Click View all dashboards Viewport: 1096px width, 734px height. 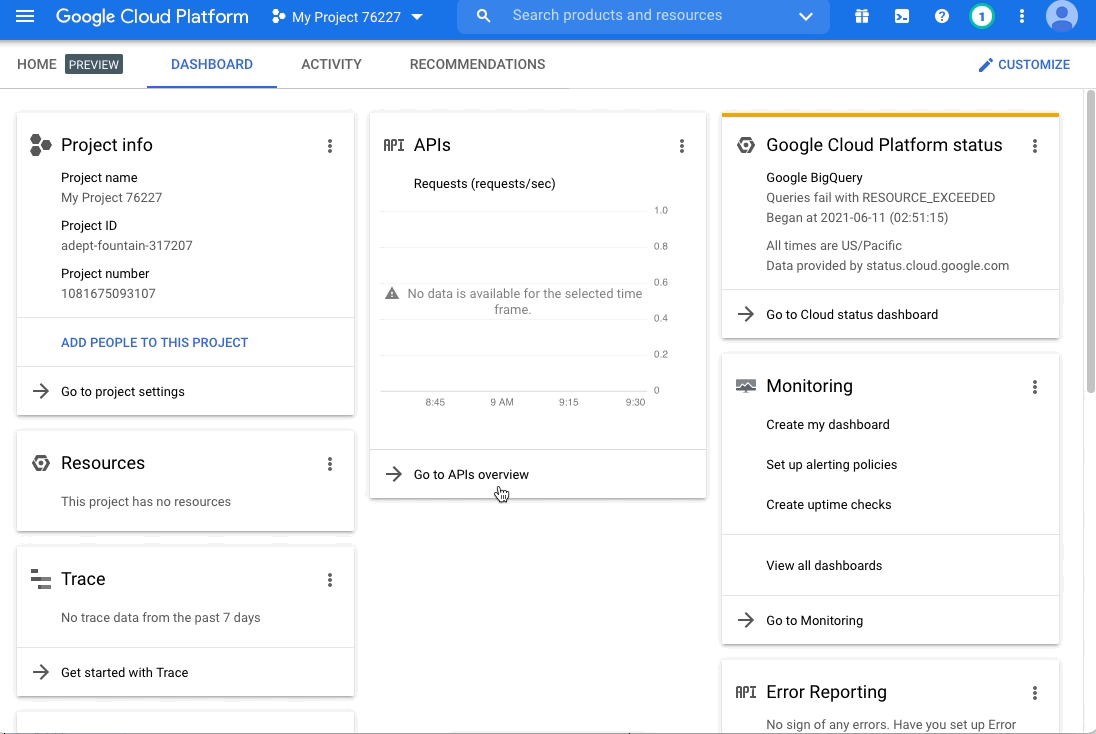point(824,566)
